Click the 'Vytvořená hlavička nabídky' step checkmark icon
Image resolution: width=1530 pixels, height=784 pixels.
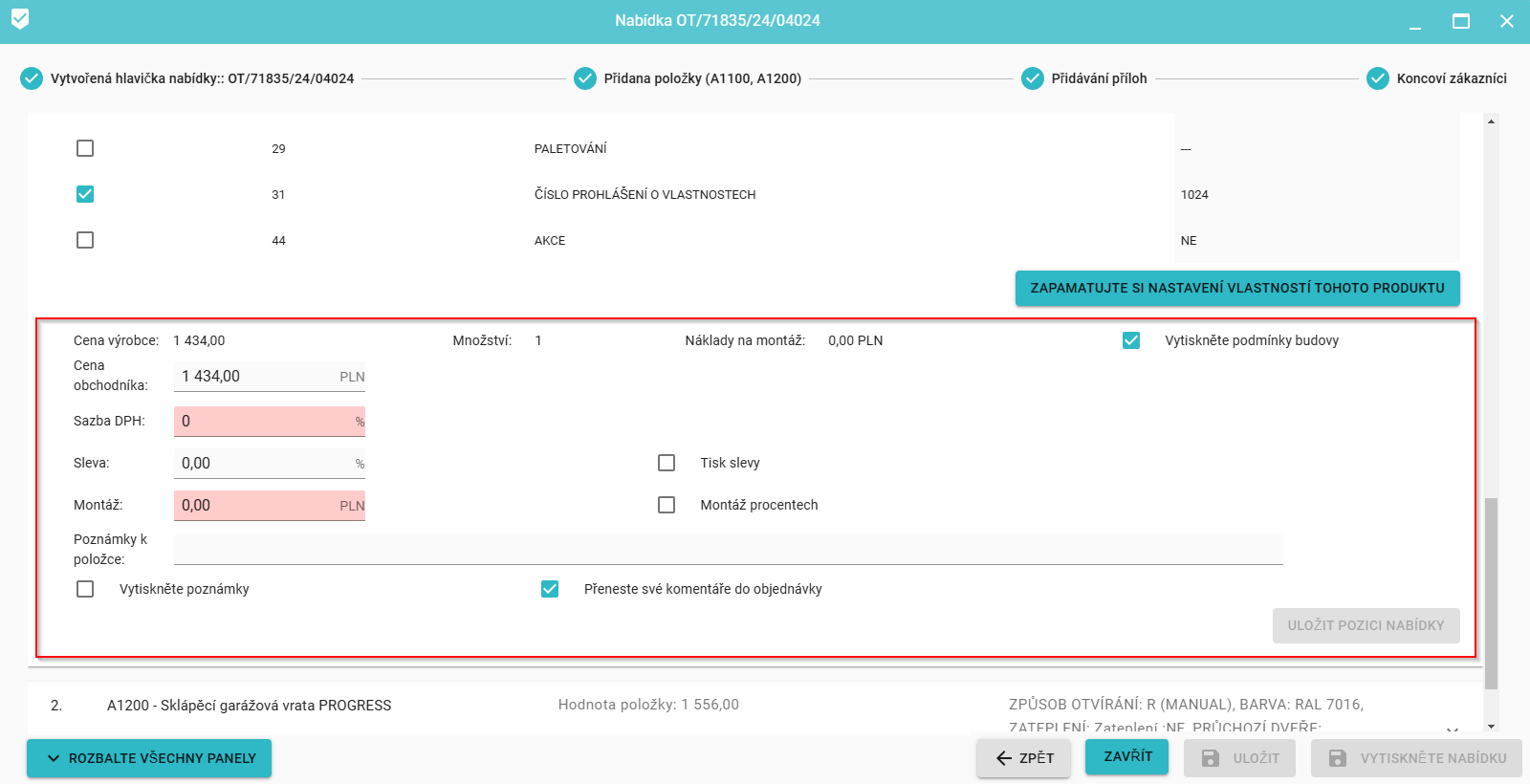tap(32, 78)
